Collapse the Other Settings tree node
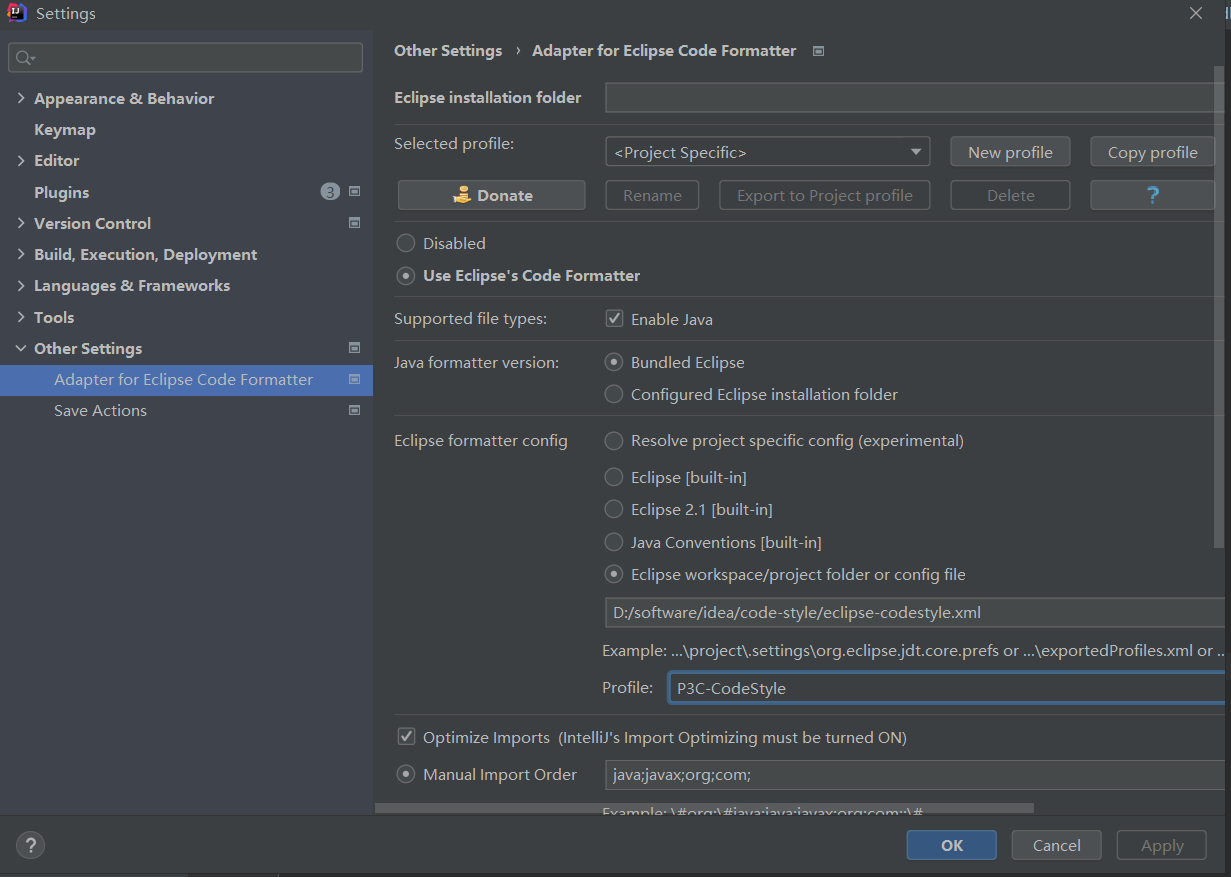 point(22,348)
